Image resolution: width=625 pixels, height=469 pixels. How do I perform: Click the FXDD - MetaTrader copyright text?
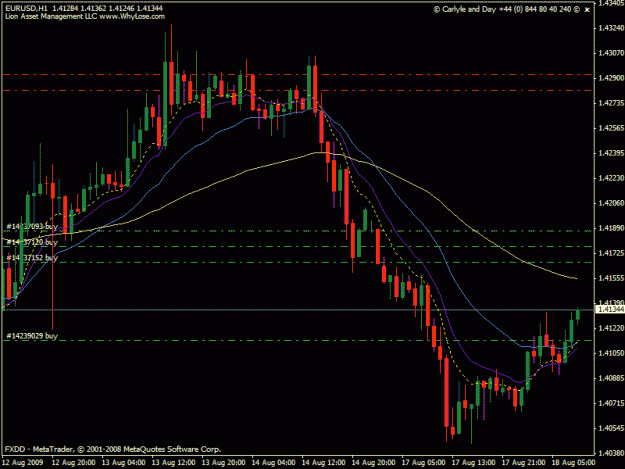(x=113, y=449)
